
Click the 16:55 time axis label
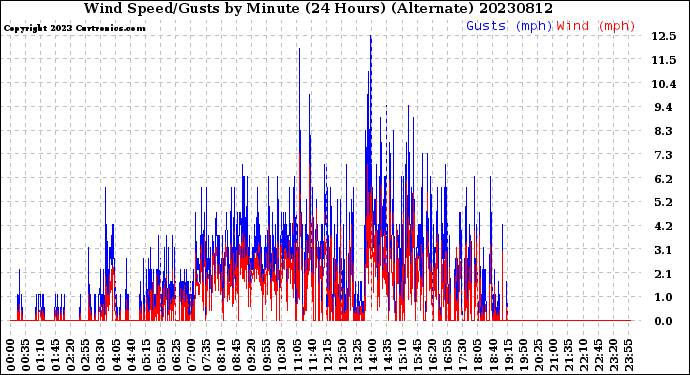click(448, 355)
